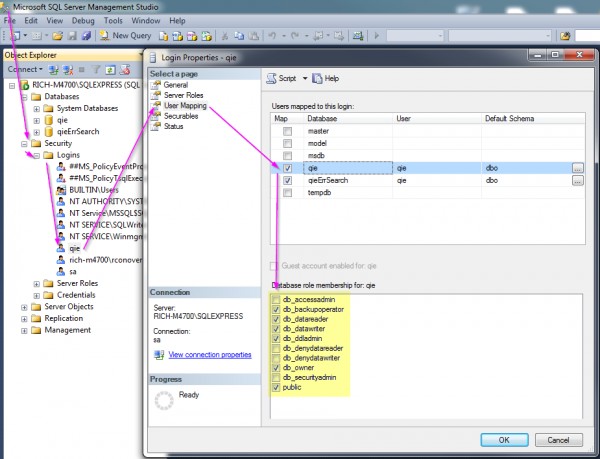Open the Edit menu
This screenshot has height=459, width=600.
tap(31, 21)
